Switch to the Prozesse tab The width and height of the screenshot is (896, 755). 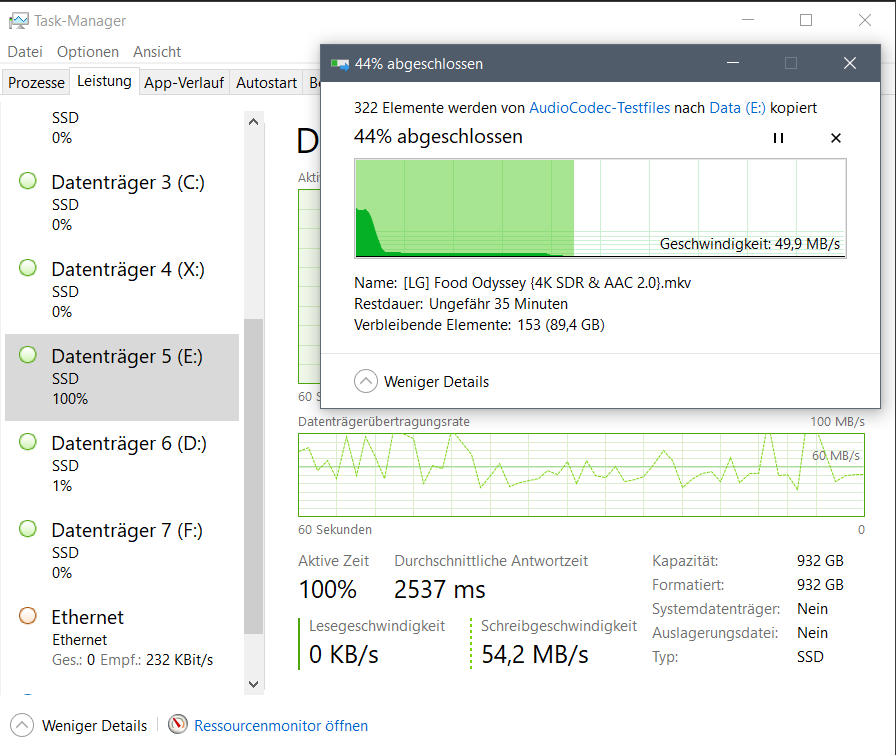point(36,83)
